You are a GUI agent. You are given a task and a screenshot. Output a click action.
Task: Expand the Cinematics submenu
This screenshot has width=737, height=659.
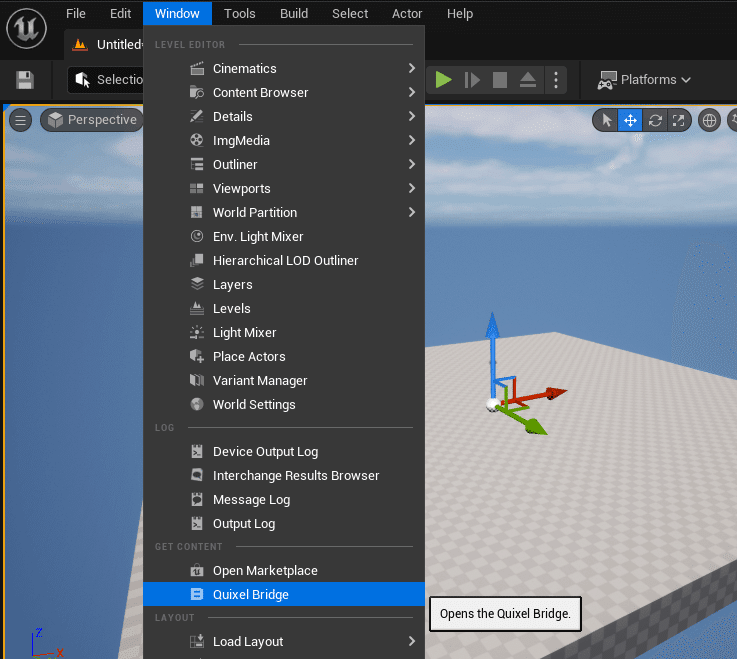(x=284, y=69)
